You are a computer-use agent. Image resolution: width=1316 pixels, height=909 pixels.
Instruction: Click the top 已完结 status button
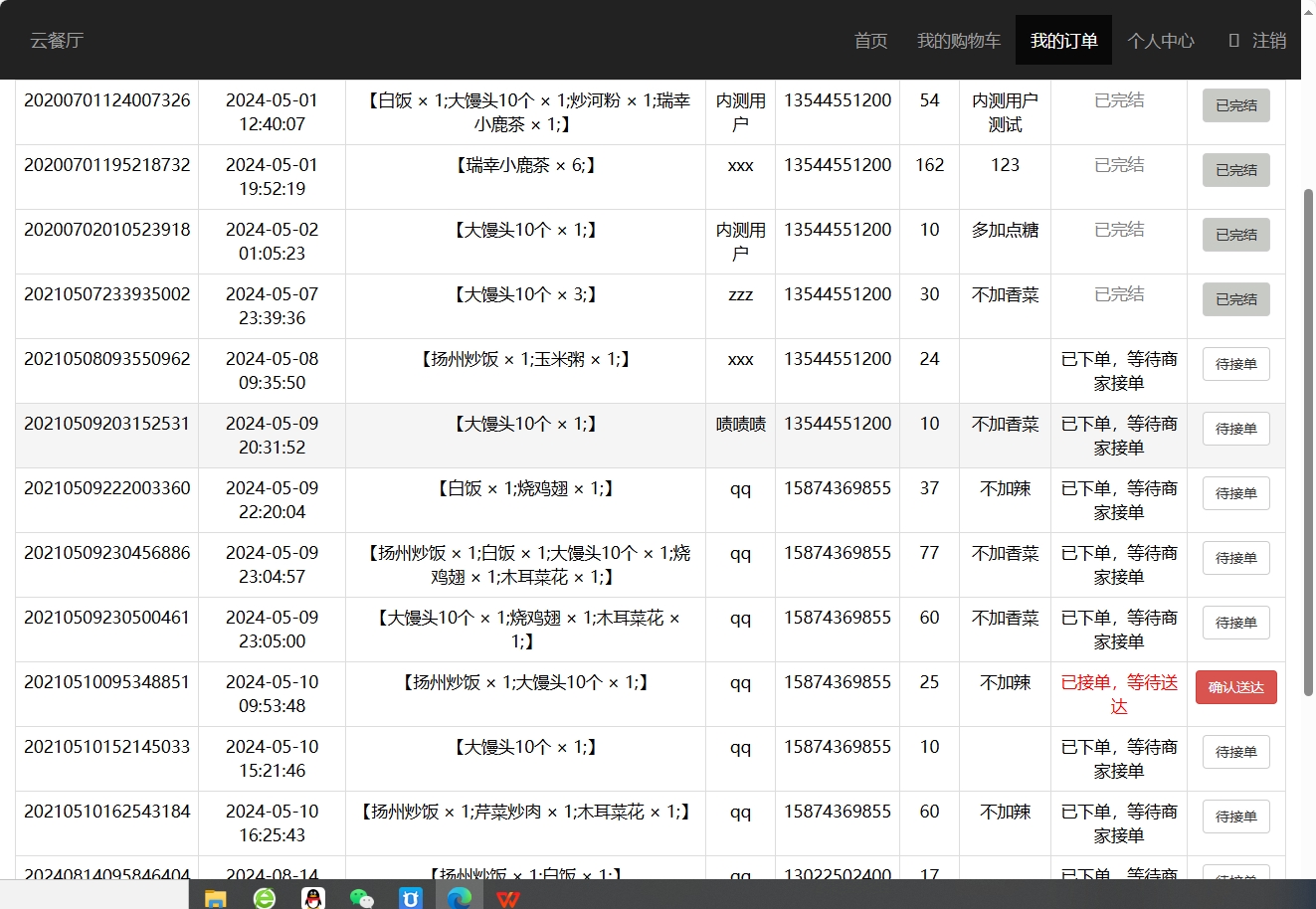pyautogui.click(x=1235, y=104)
